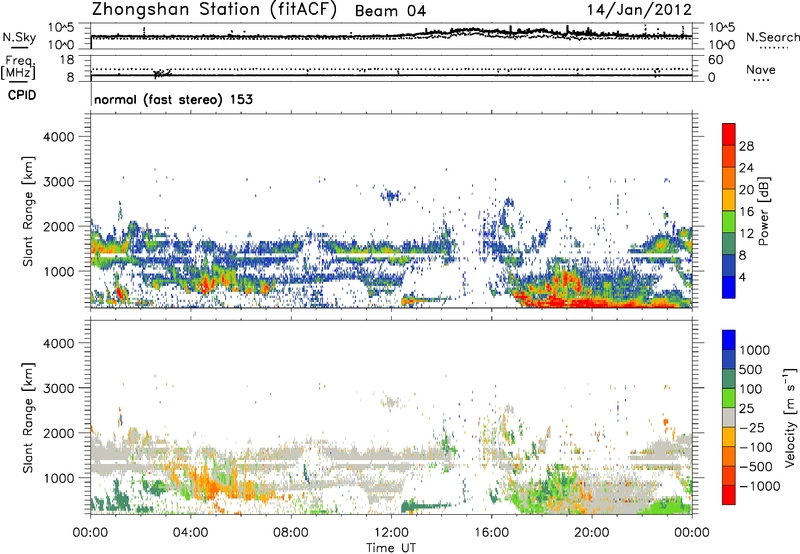The image size is (800, 554).
Task: Click the N.Sky noise plot strip
Action: click(x=391, y=36)
